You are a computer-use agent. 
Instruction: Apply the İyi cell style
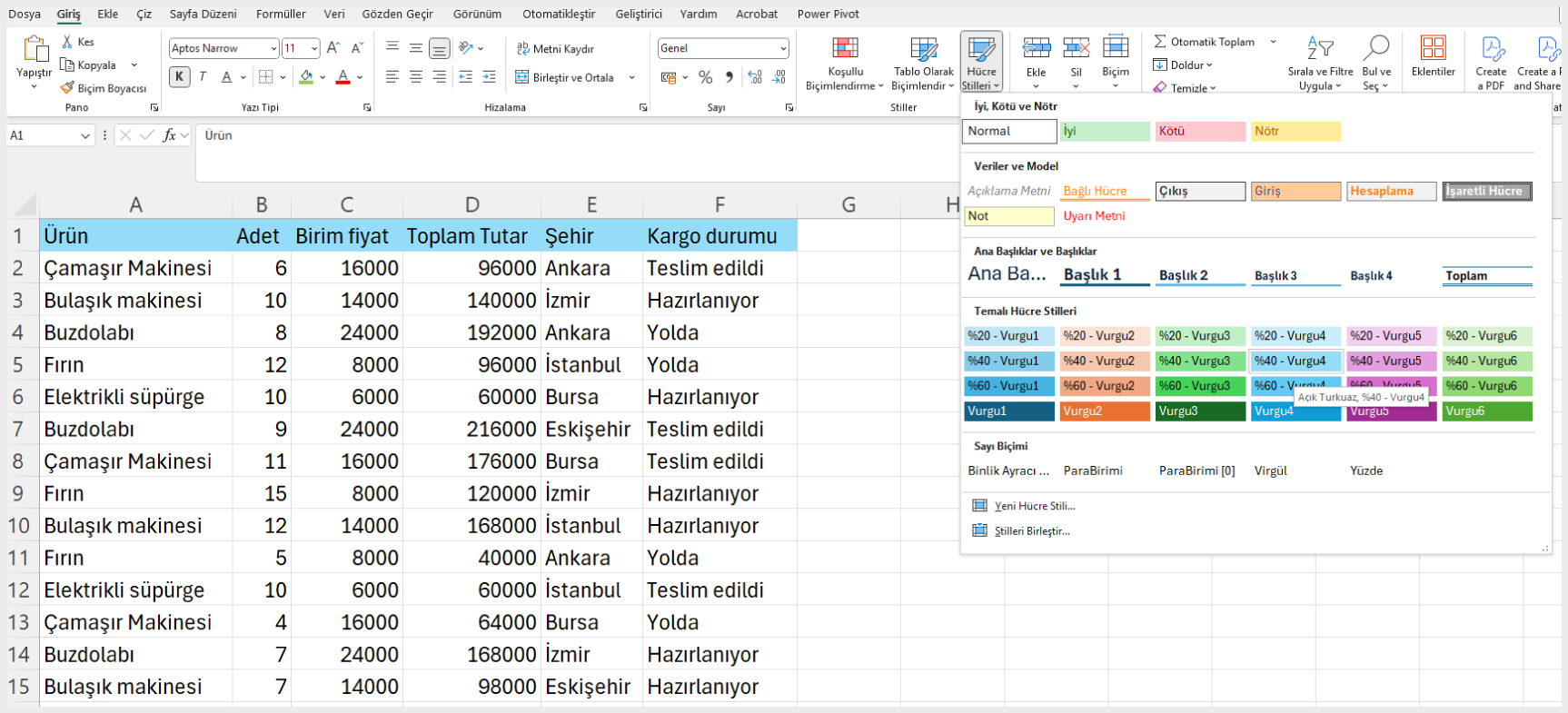(x=1105, y=131)
